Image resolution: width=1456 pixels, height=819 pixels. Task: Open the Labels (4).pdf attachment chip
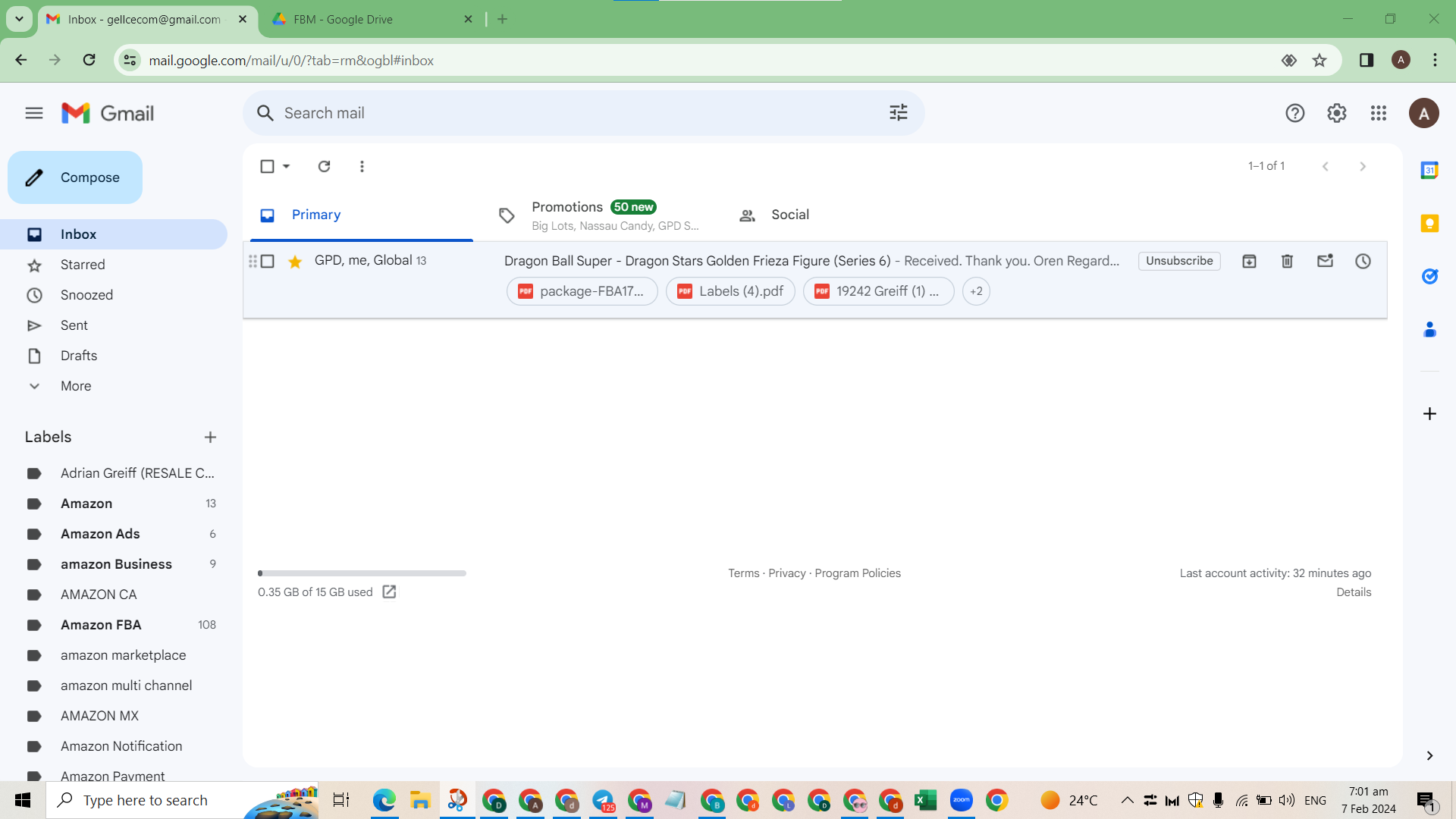point(730,291)
